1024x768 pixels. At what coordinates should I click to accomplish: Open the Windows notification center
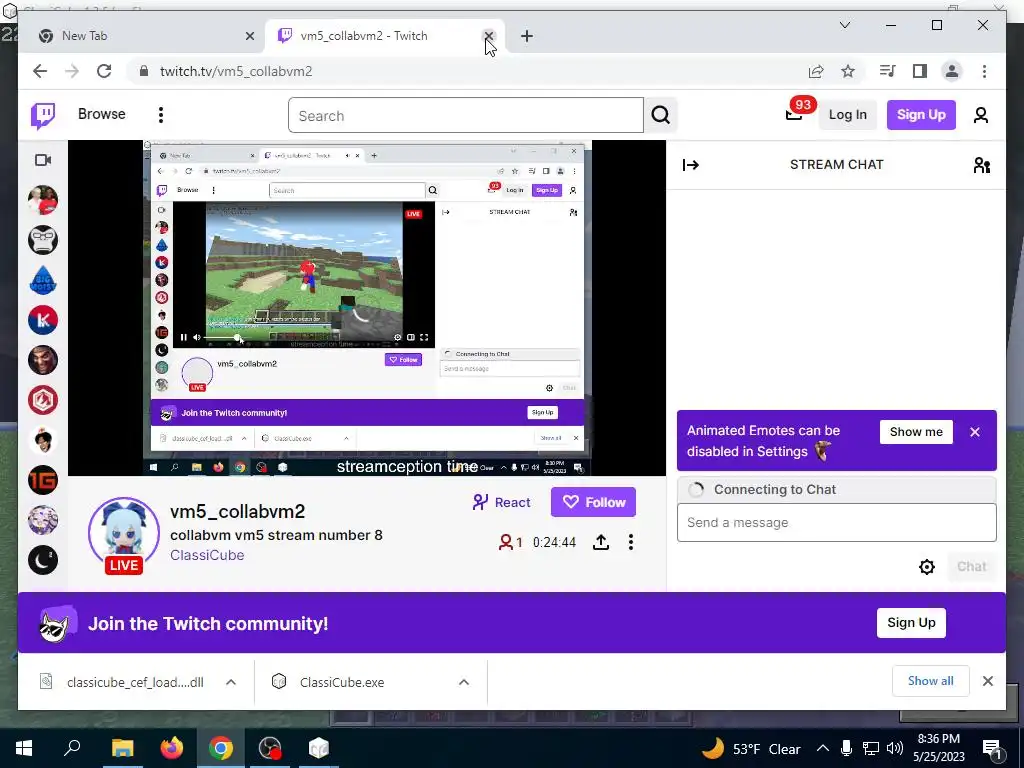click(992, 748)
